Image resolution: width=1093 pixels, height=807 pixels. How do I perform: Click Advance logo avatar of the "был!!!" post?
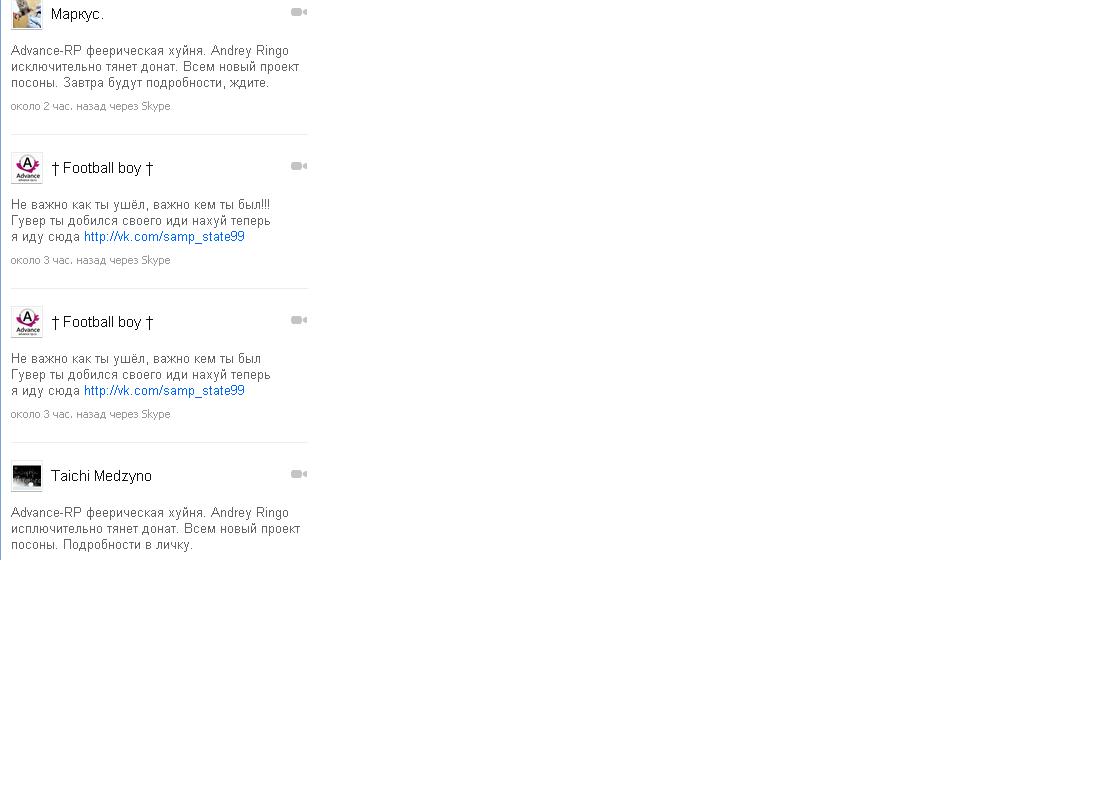[x=26, y=168]
